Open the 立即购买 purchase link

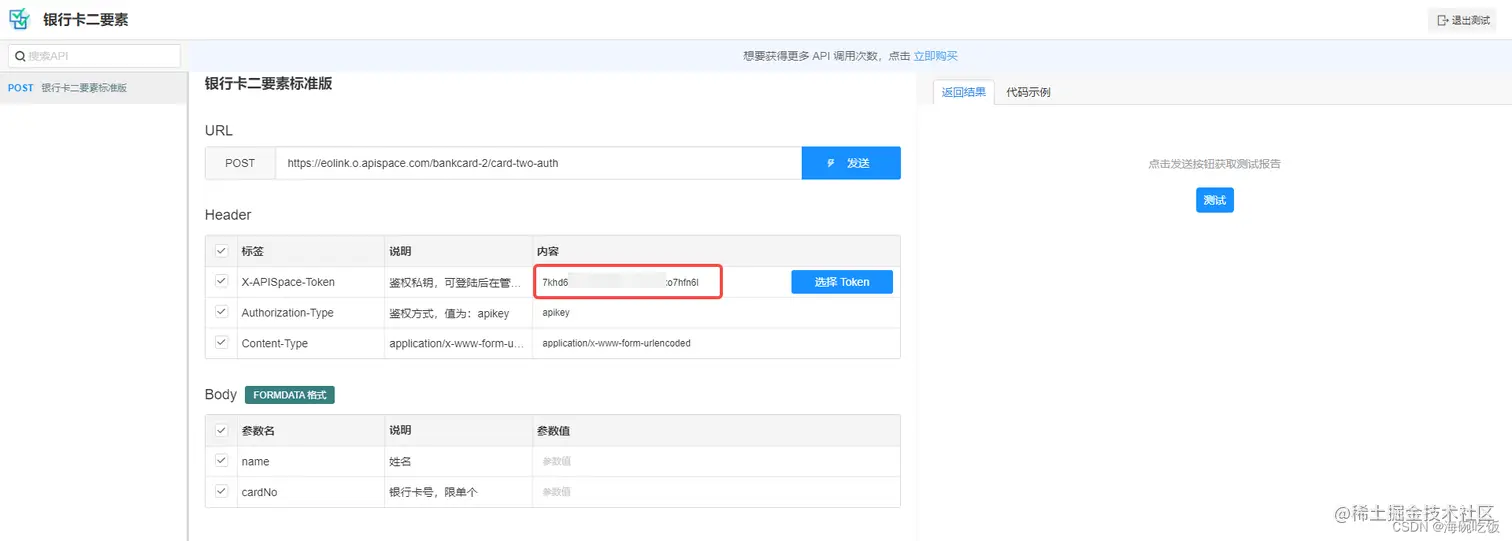[x=935, y=56]
